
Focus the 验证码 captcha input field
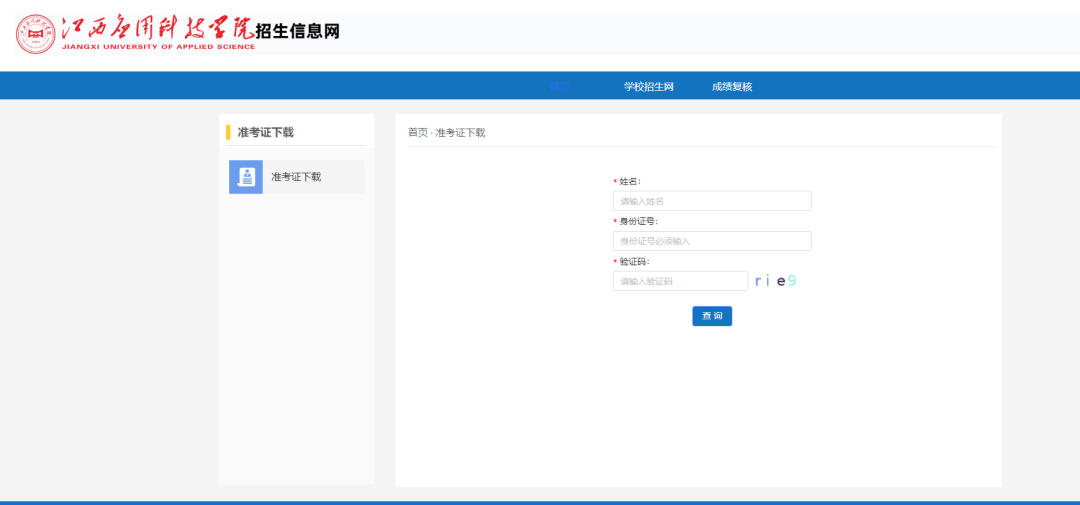(680, 281)
